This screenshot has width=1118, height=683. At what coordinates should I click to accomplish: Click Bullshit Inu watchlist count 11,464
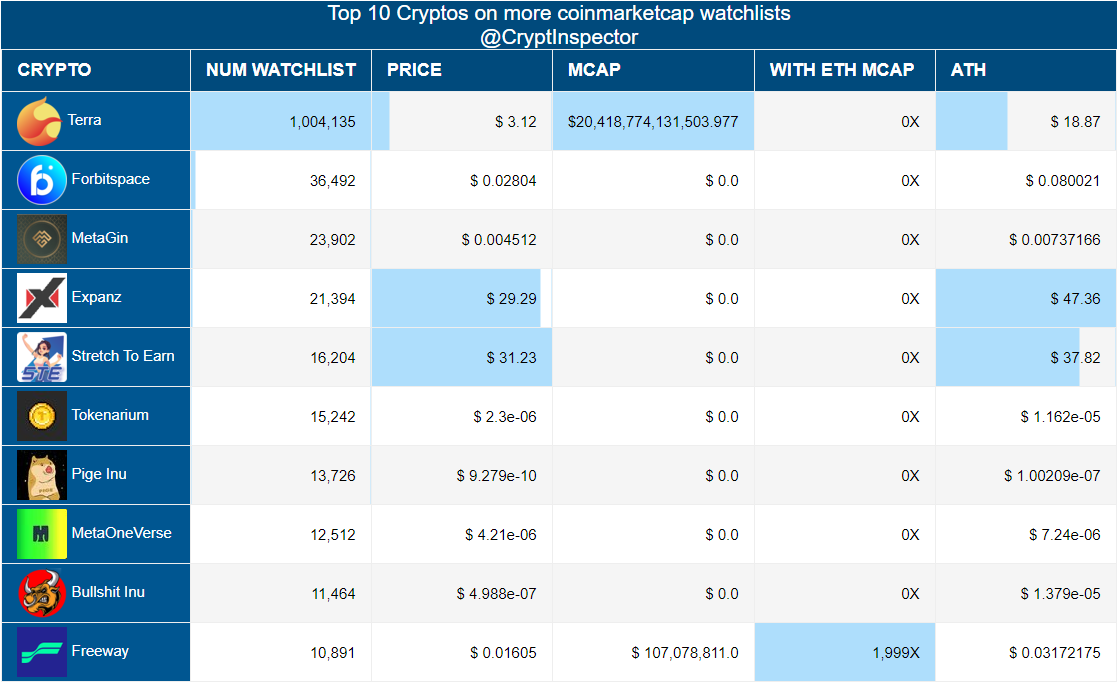pyautogui.click(x=333, y=594)
